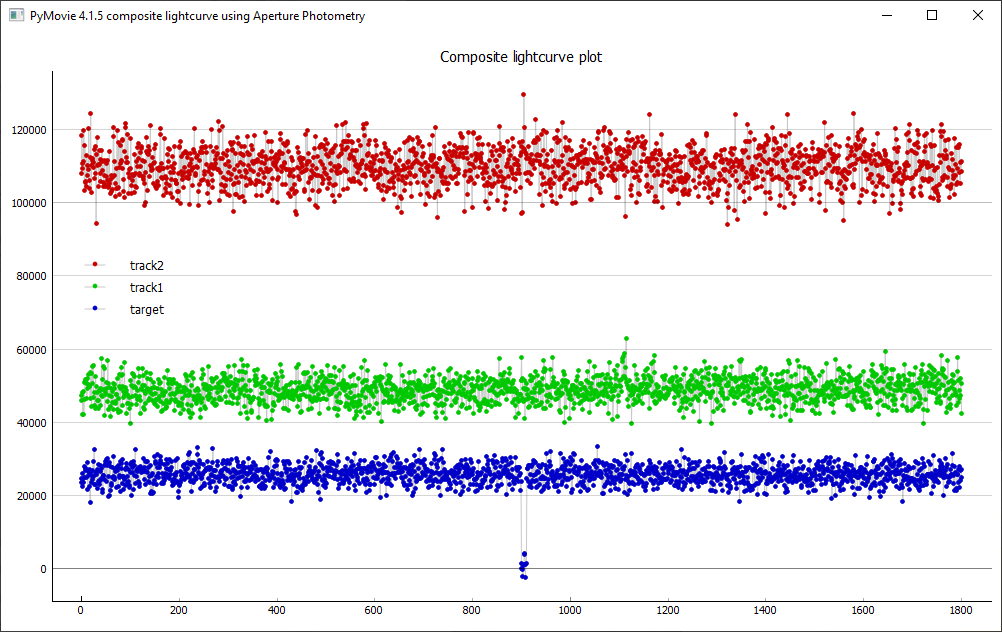Click the highest red track2 outlier point
The image size is (1002, 632).
pyautogui.click(x=523, y=95)
